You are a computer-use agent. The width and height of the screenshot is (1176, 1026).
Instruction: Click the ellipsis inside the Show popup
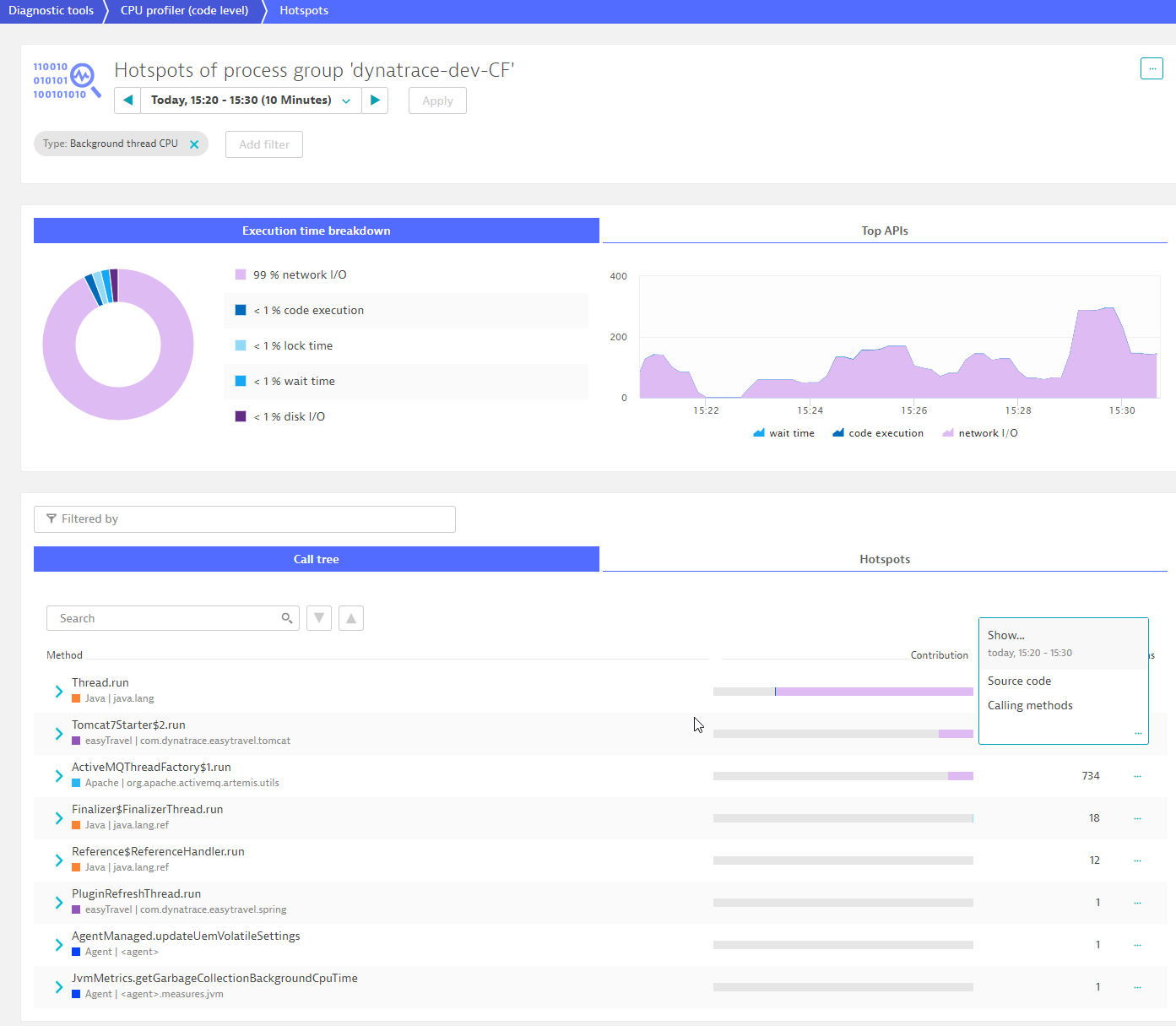(x=1138, y=734)
